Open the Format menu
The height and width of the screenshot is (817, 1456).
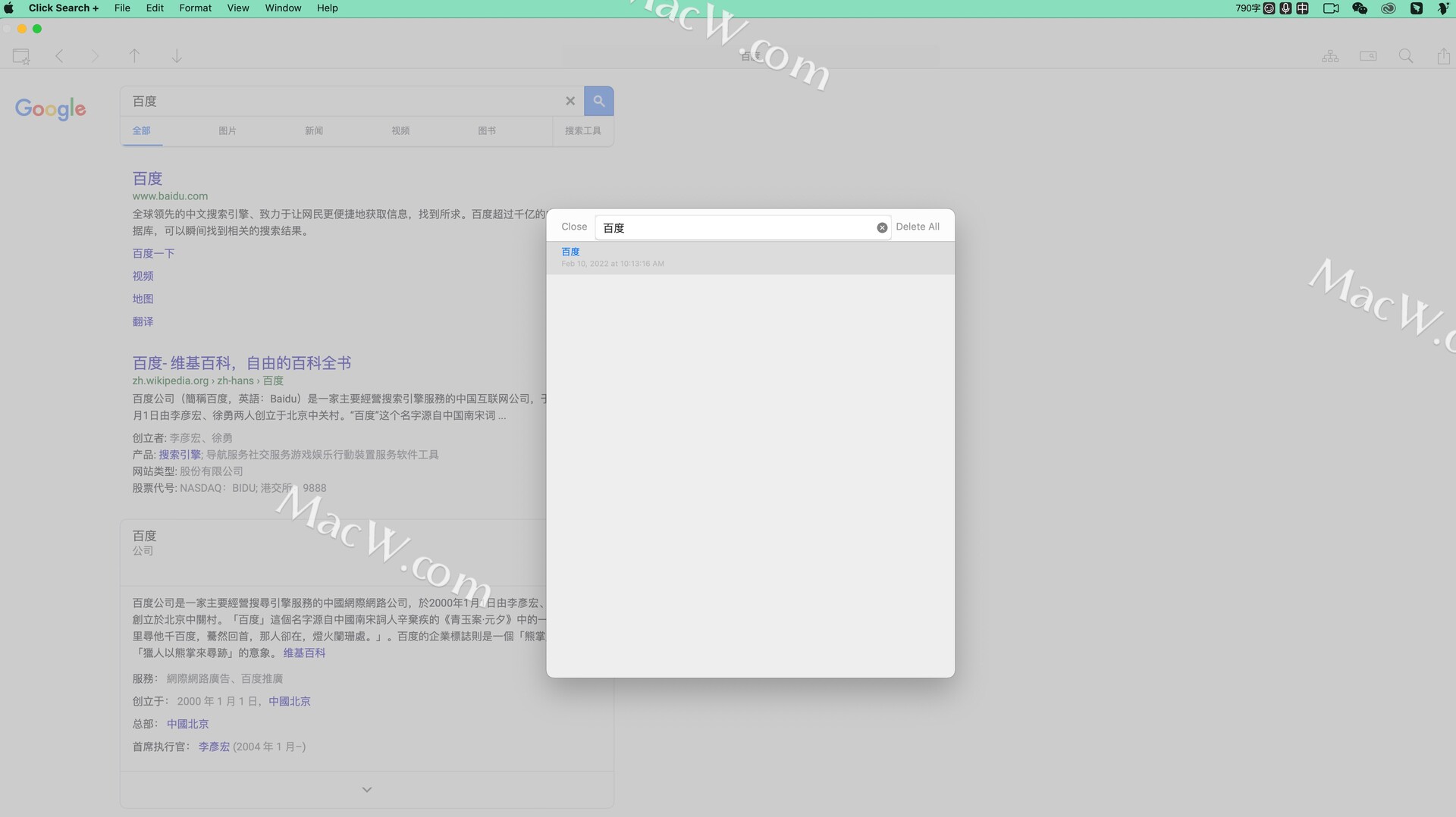point(195,8)
